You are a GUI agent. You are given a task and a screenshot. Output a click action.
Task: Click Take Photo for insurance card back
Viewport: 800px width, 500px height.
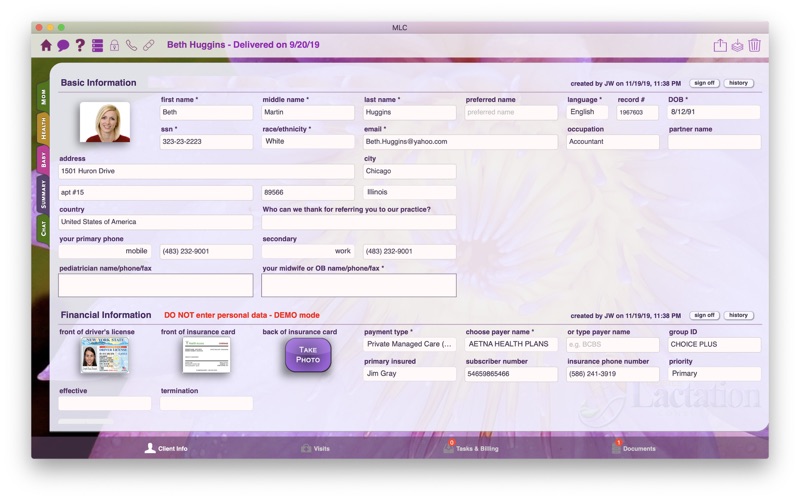(x=308, y=355)
